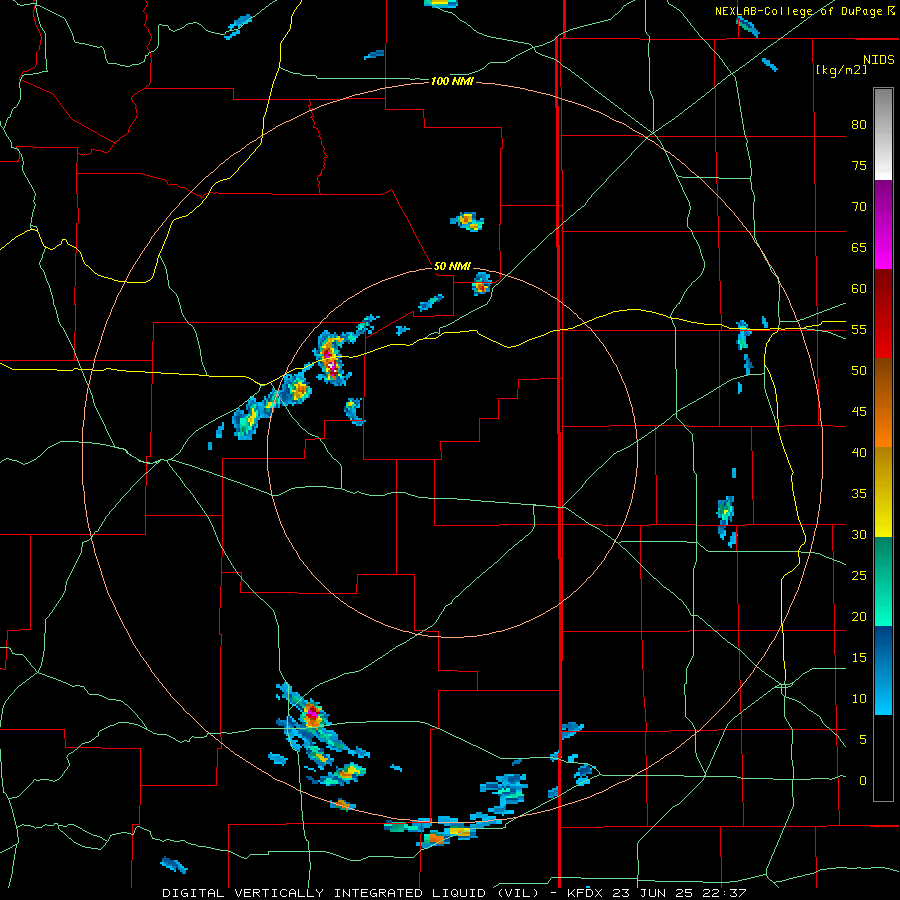
Task: Click the 65 value on color scale
Action: pos(859,247)
